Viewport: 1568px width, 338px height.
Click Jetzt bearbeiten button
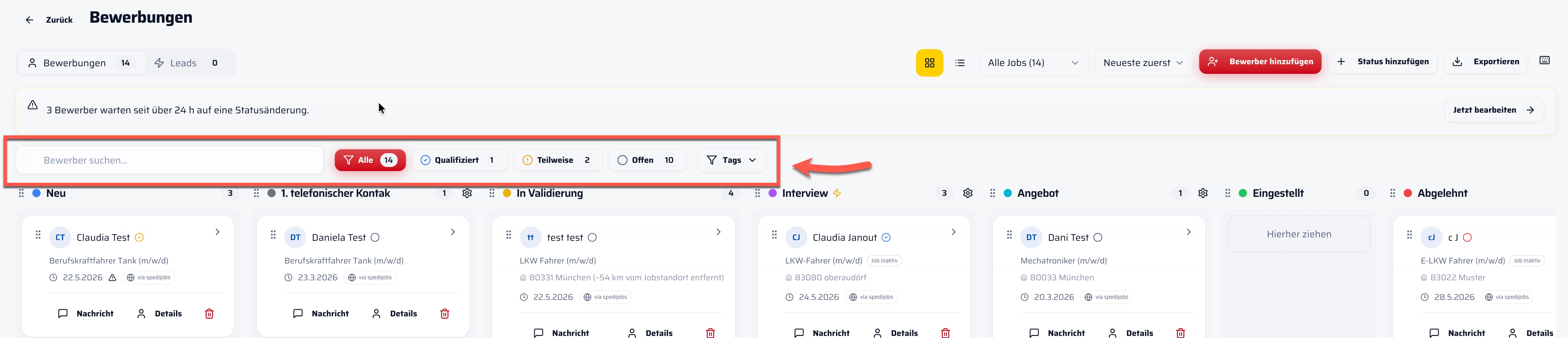coord(1494,110)
